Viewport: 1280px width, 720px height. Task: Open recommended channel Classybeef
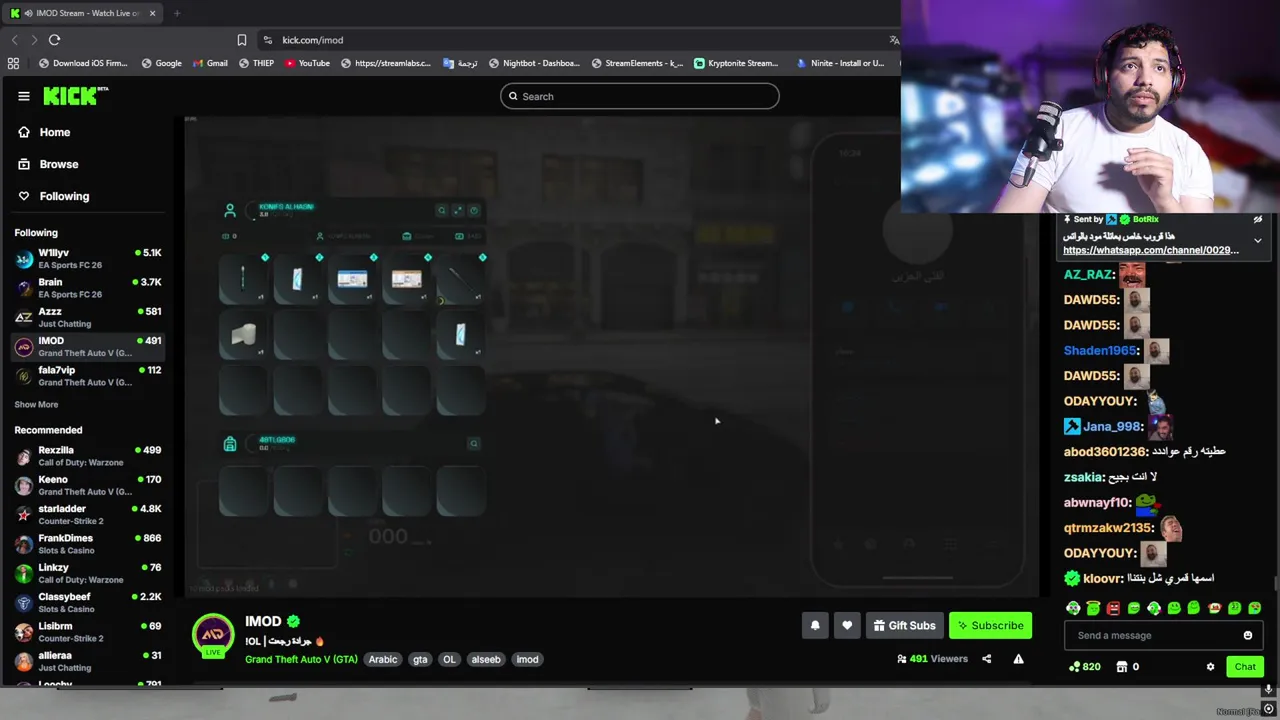coord(88,602)
